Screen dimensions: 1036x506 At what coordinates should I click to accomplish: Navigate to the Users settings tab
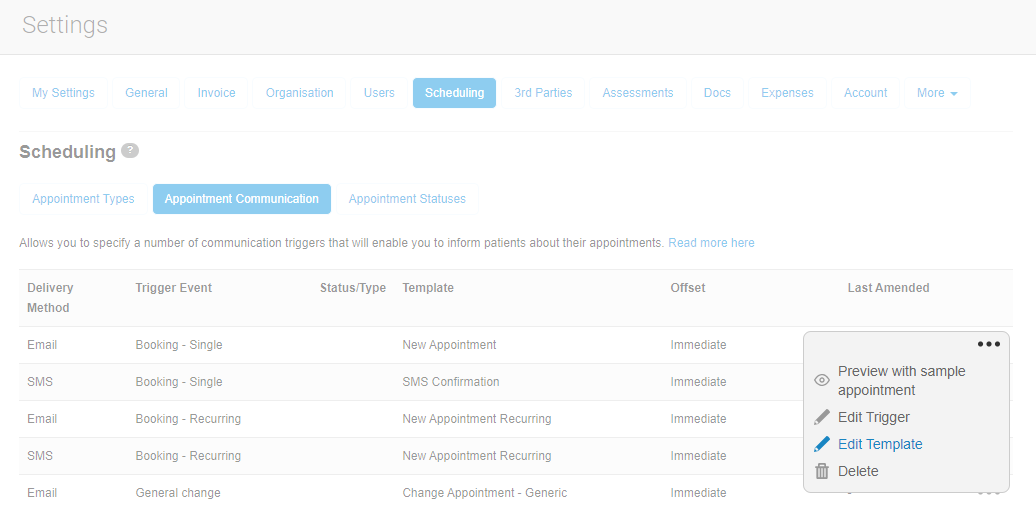point(379,93)
